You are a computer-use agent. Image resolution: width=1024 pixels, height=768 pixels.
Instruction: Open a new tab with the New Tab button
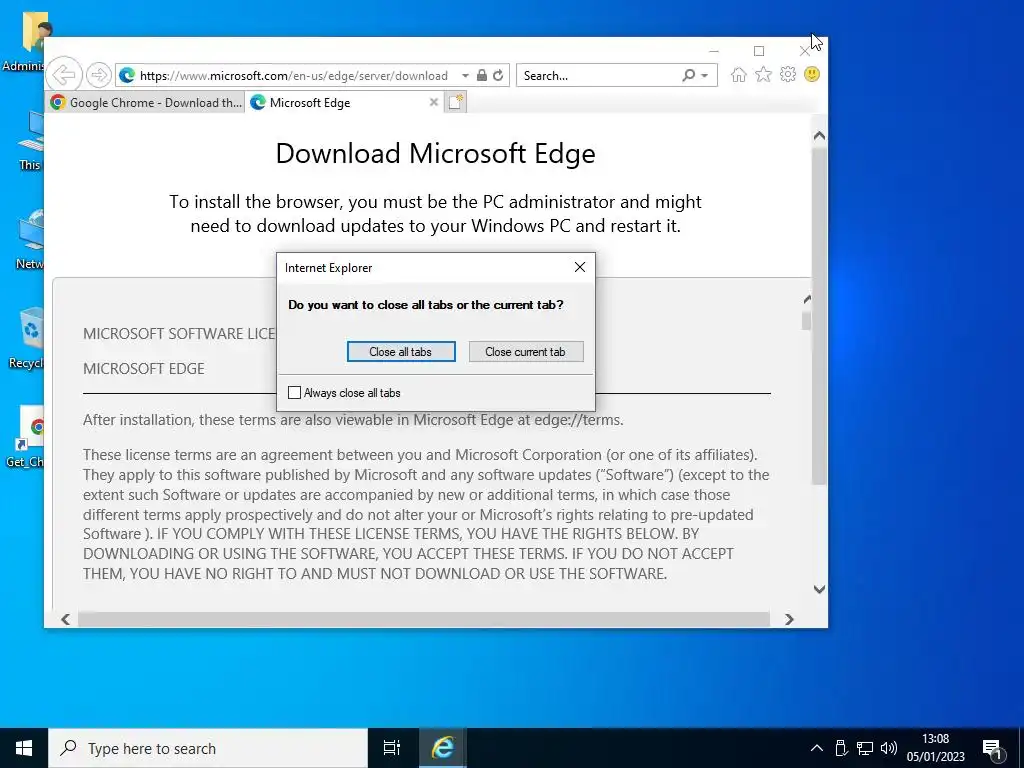click(455, 102)
